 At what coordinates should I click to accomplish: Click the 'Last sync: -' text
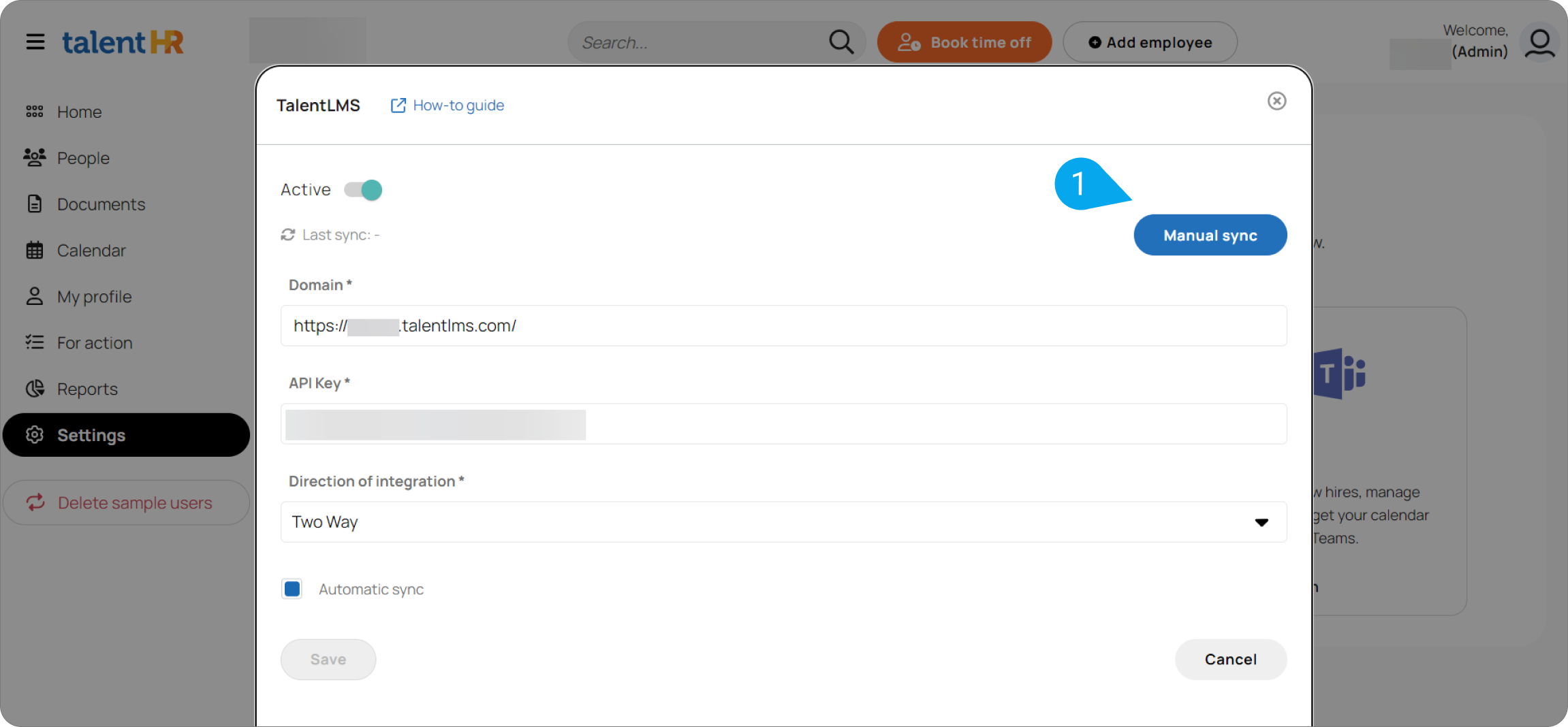click(x=341, y=236)
